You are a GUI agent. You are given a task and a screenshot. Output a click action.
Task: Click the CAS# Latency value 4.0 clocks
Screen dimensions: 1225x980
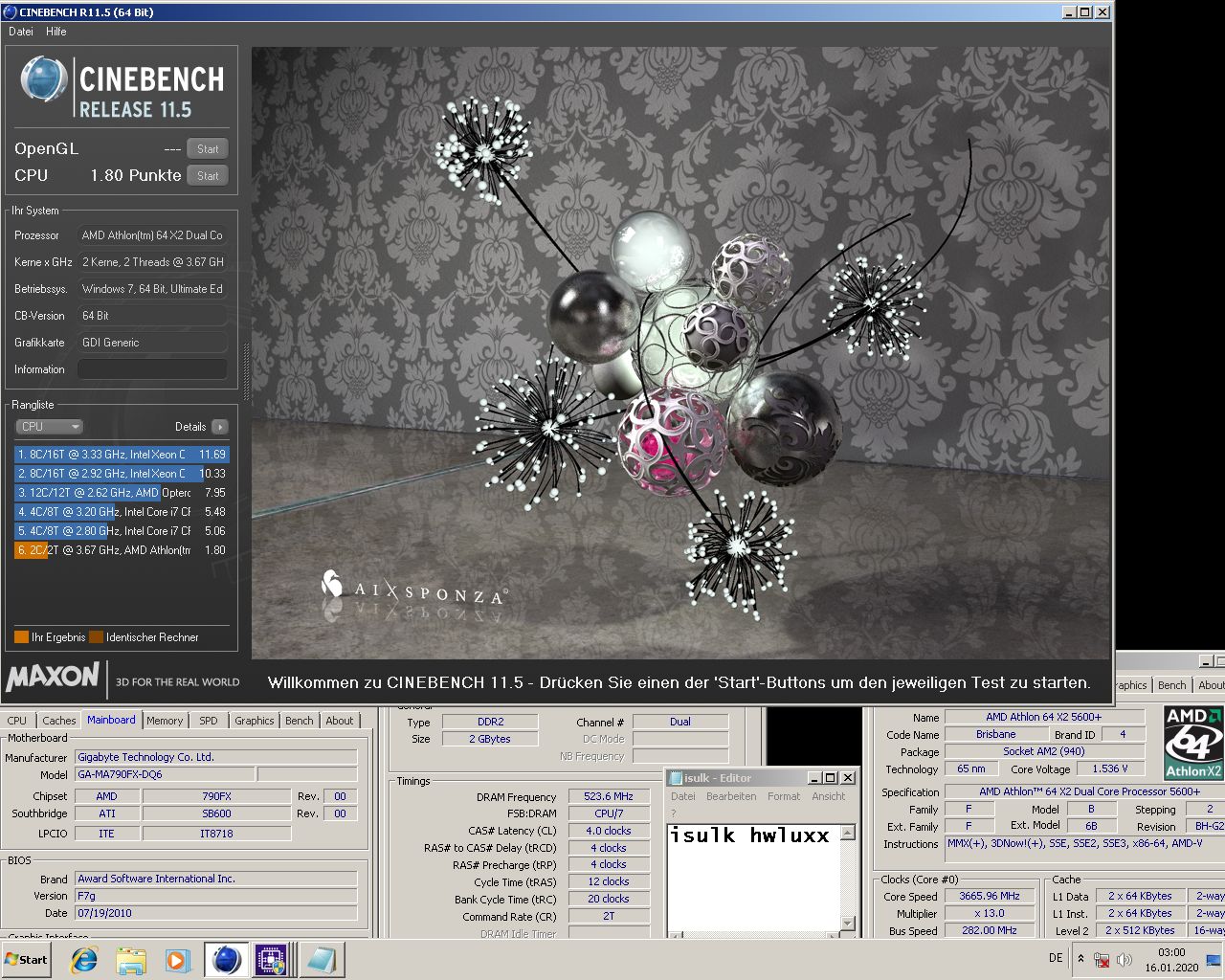pyautogui.click(x=609, y=831)
